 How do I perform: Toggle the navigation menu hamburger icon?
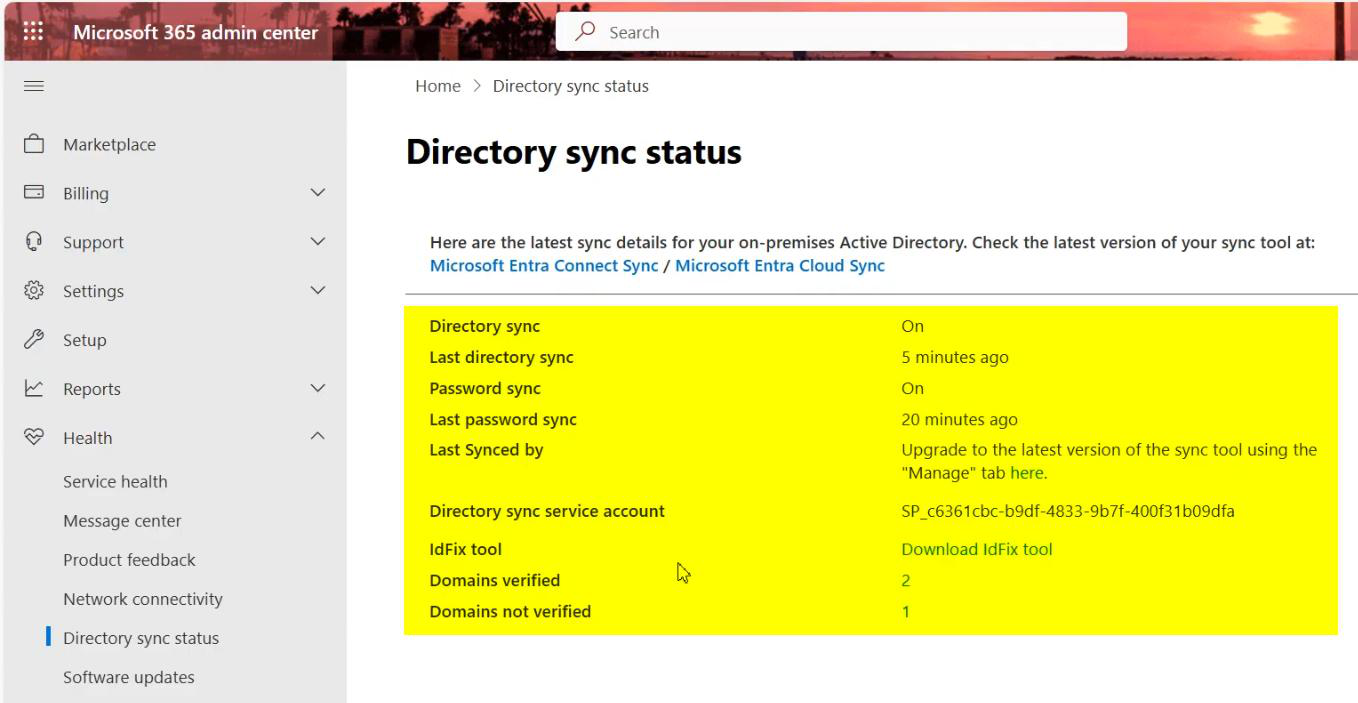point(34,86)
